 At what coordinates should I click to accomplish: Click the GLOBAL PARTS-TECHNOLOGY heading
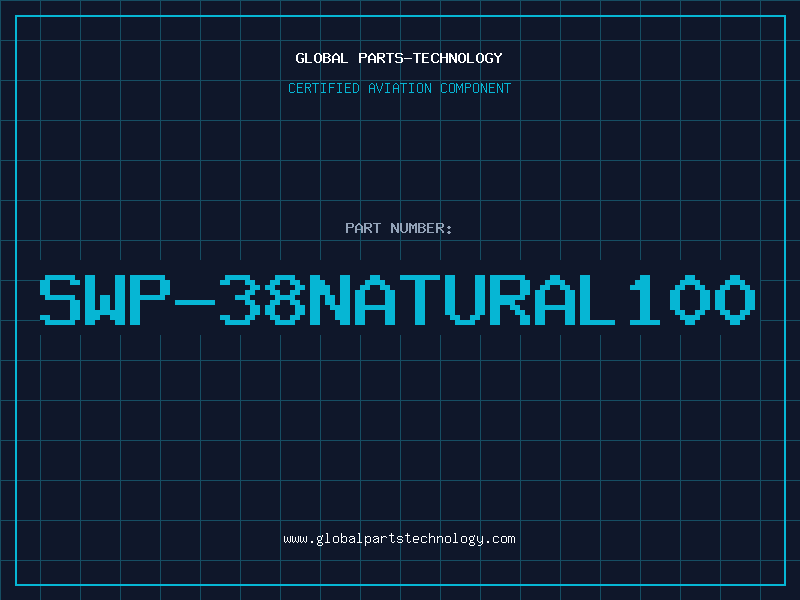pos(399,58)
